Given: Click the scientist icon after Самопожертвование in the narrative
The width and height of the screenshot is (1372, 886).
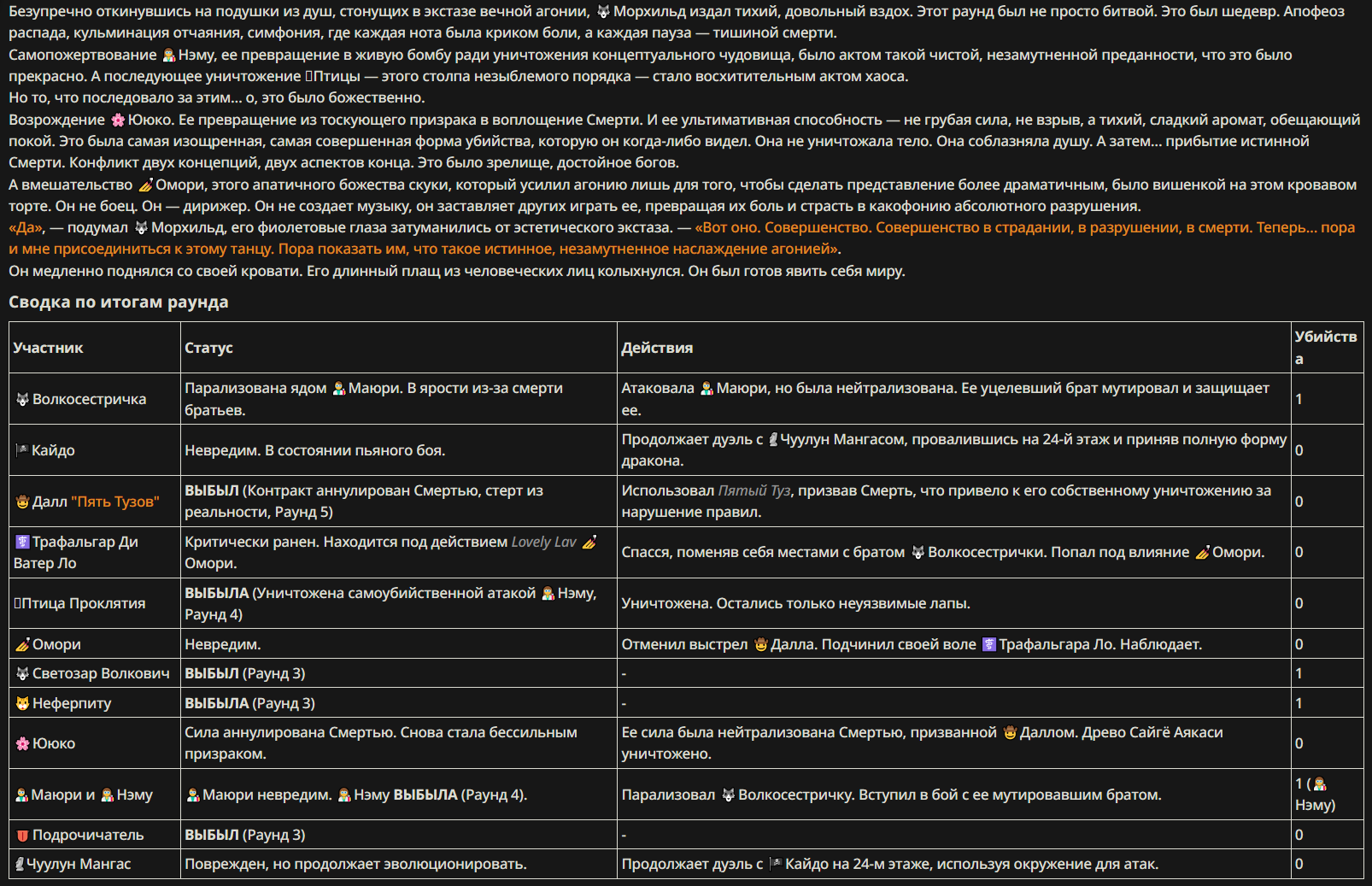Looking at the screenshot, I should (x=168, y=55).
